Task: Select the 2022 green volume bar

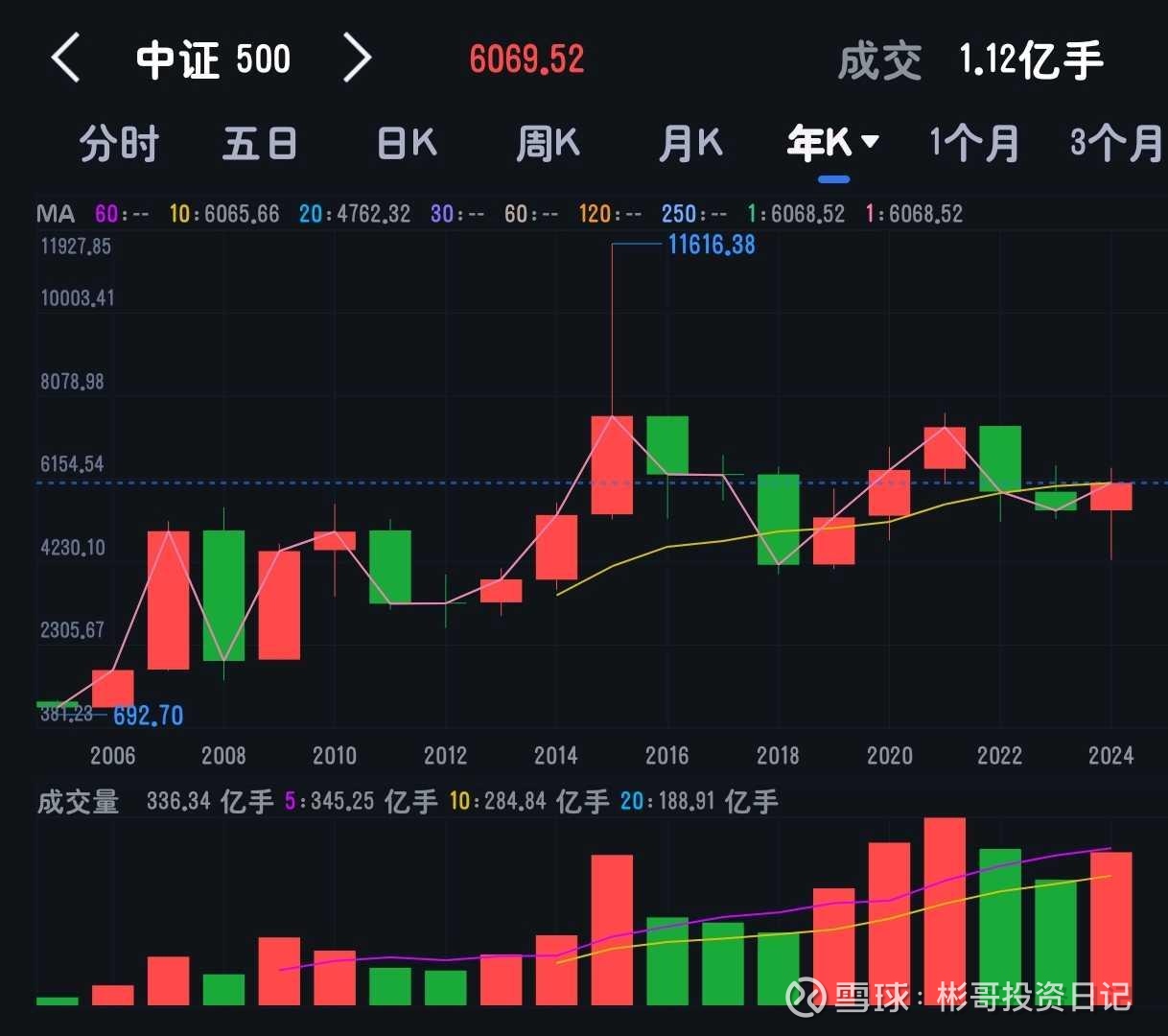Action: coord(1000,927)
